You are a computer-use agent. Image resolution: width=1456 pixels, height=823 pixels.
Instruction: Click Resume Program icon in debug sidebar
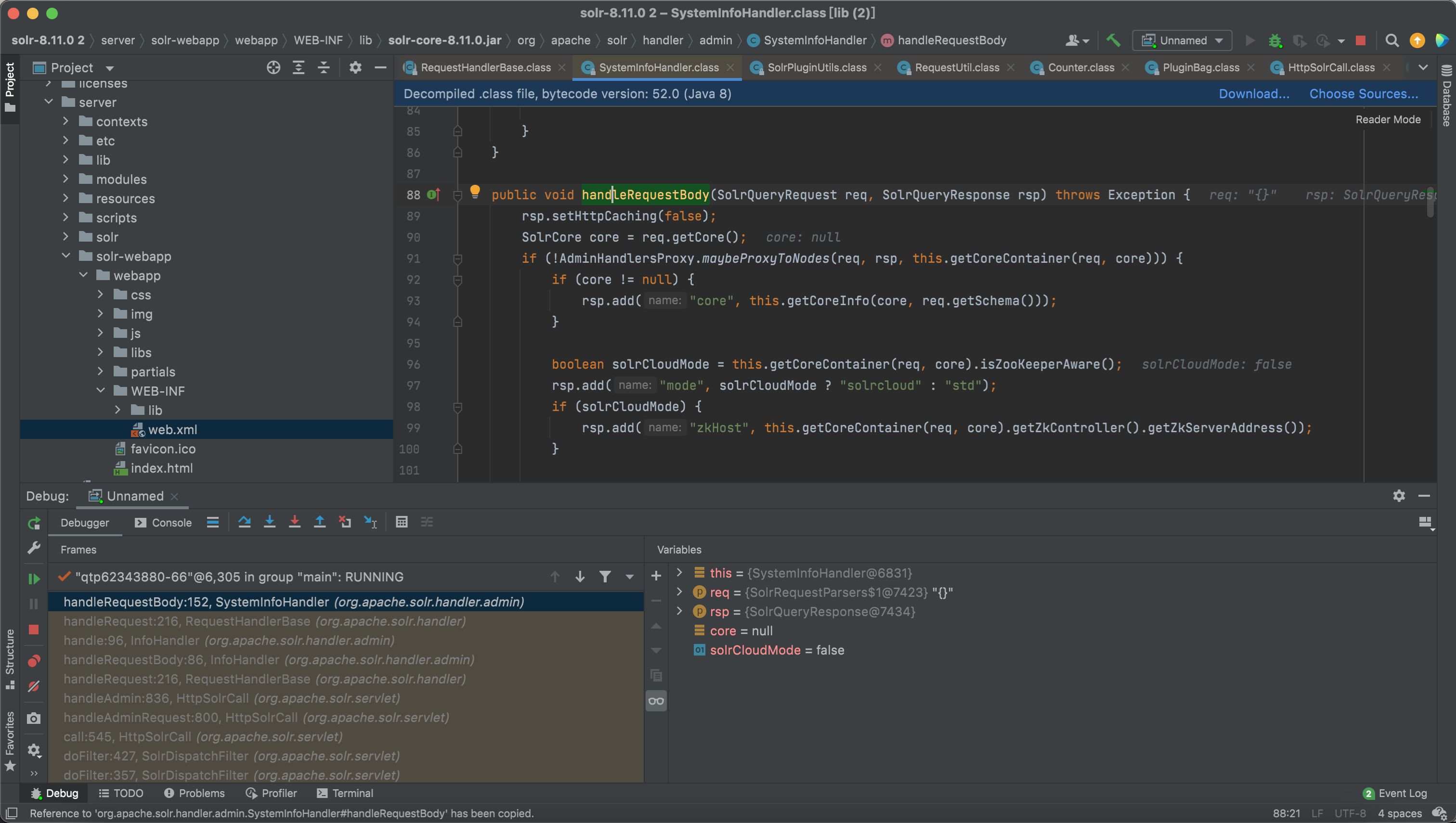pos(34,578)
